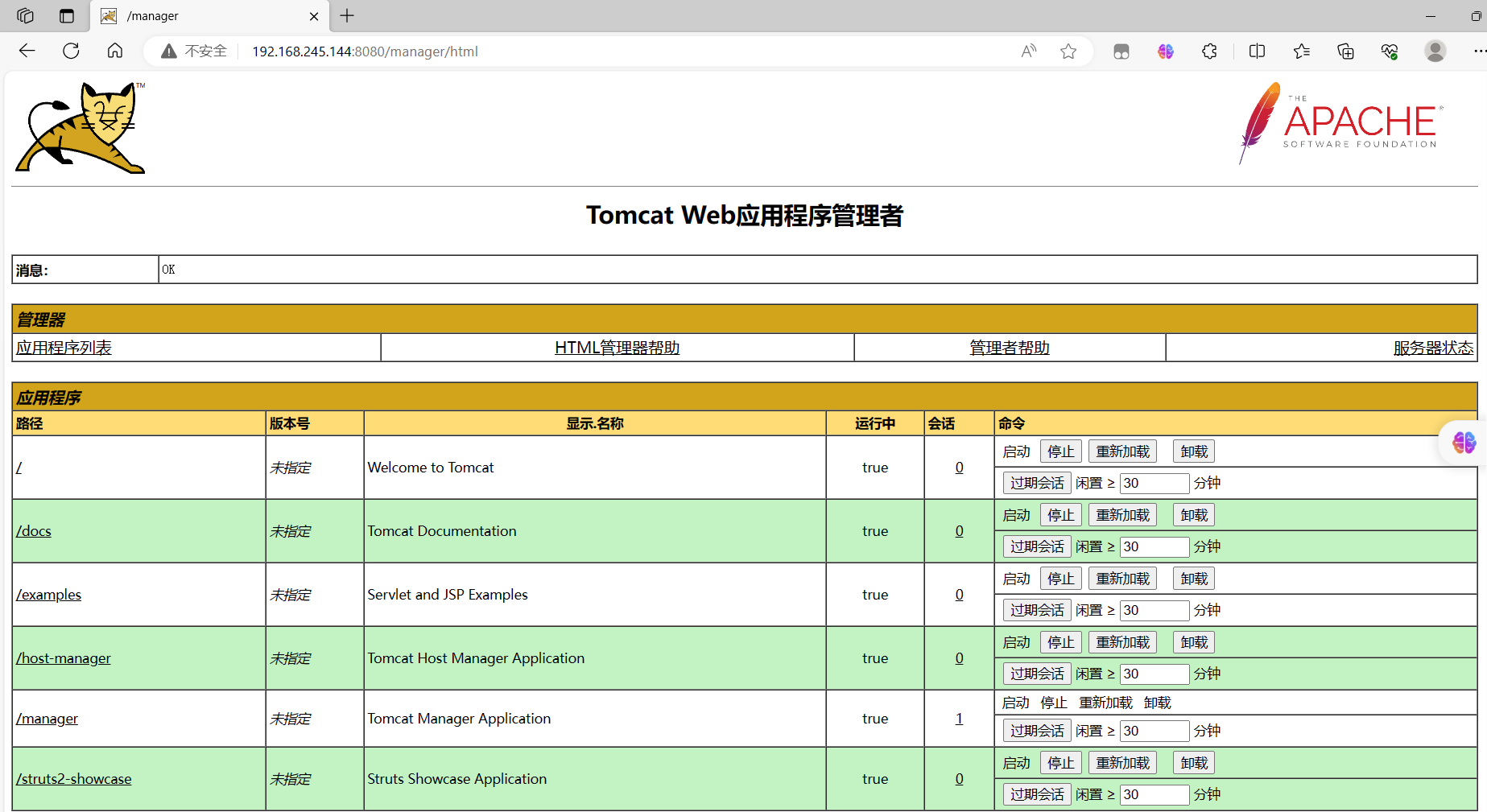Open the 应用程序列表 link
The width and height of the screenshot is (1487, 812).
[x=64, y=348]
